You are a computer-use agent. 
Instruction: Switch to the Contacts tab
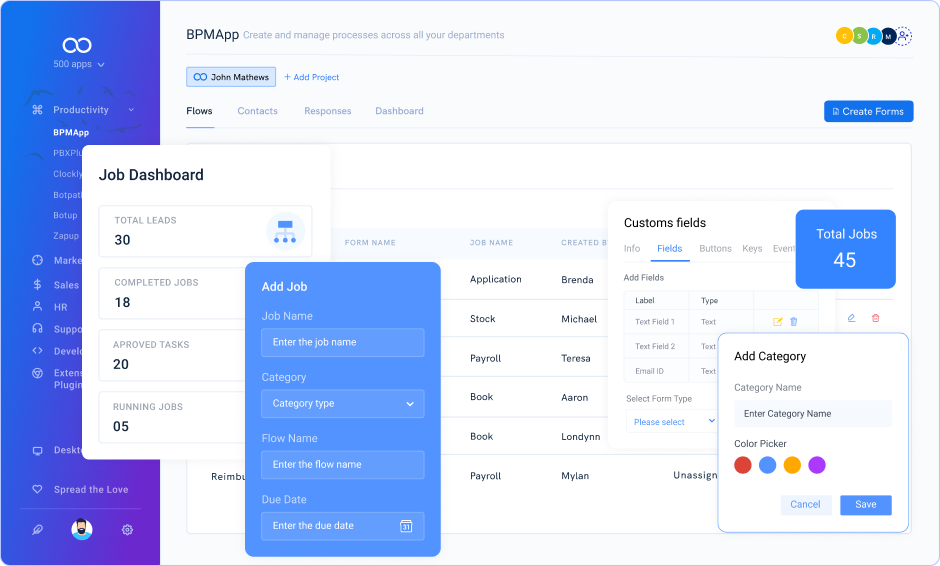click(257, 111)
